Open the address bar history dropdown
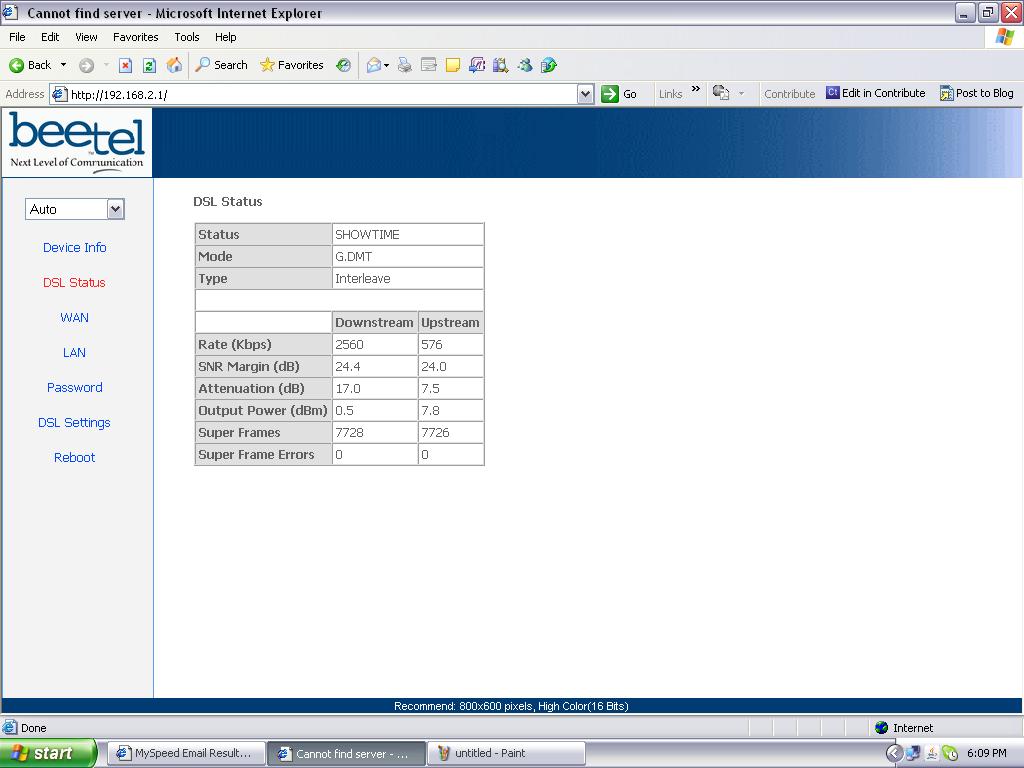 point(586,94)
